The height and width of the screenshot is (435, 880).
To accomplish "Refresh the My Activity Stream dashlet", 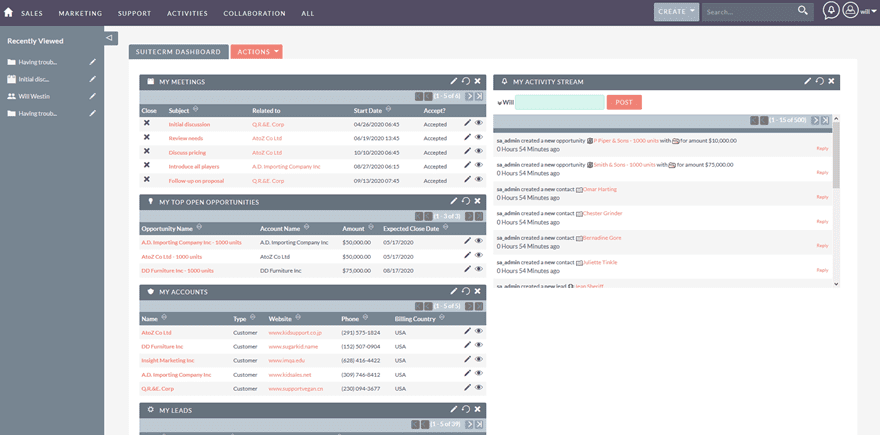I will 819,81.
